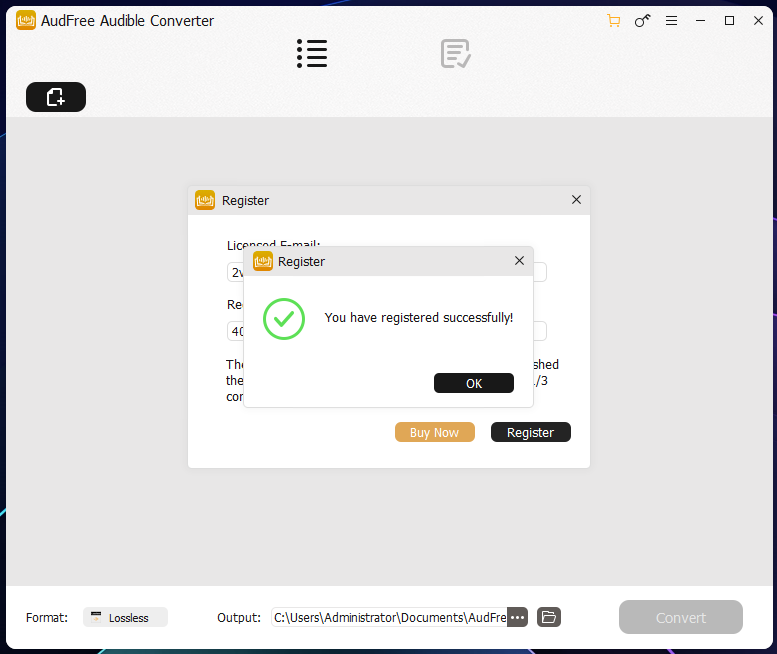This screenshot has width=777, height=654.
Task: Close the outer Register window
Action: [576, 200]
